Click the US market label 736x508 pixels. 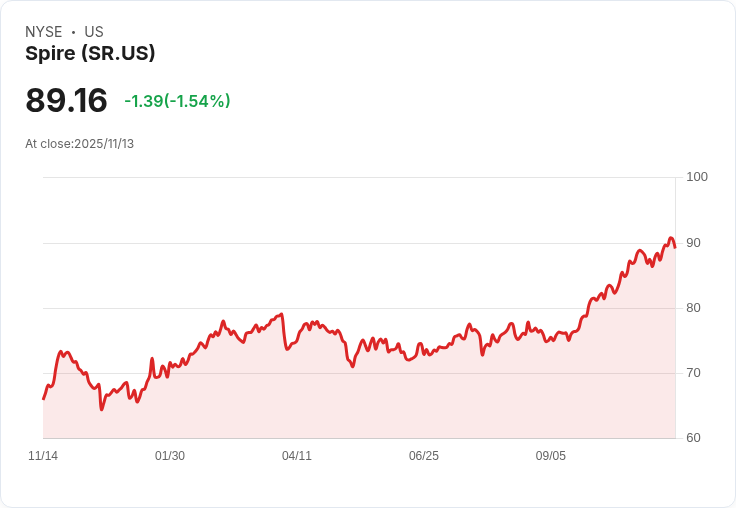pos(94,32)
